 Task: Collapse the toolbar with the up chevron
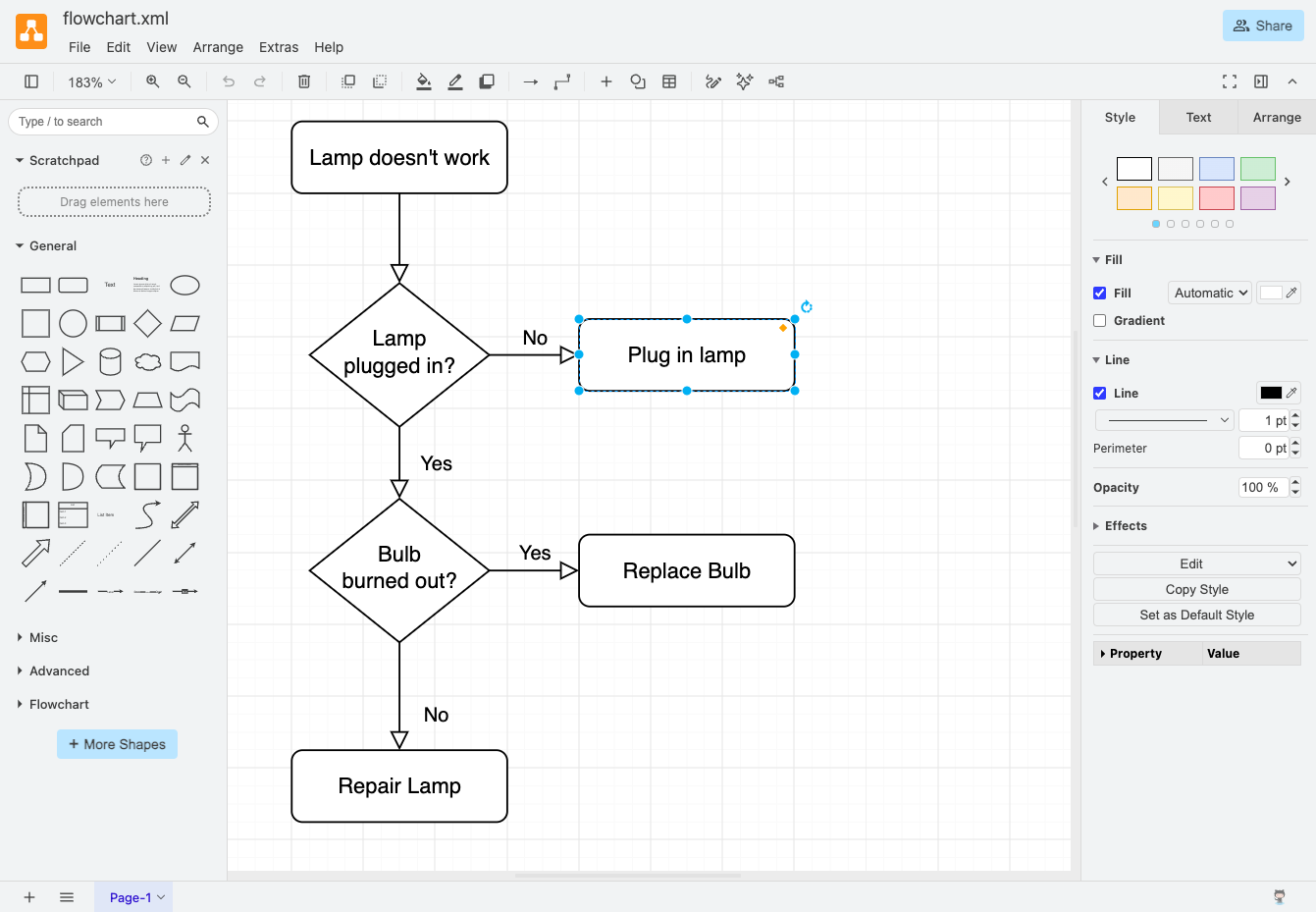tap(1292, 81)
